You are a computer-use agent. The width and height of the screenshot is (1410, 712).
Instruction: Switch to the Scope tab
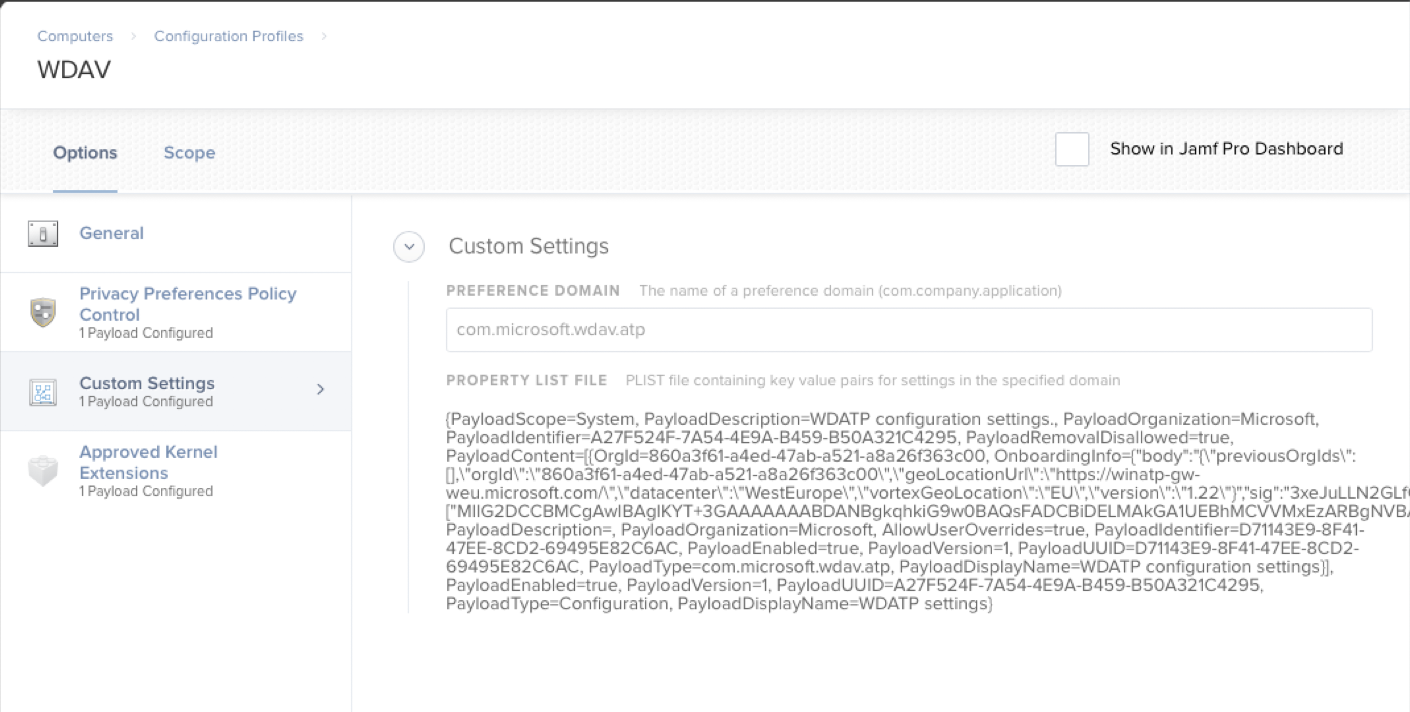(189, 153)
